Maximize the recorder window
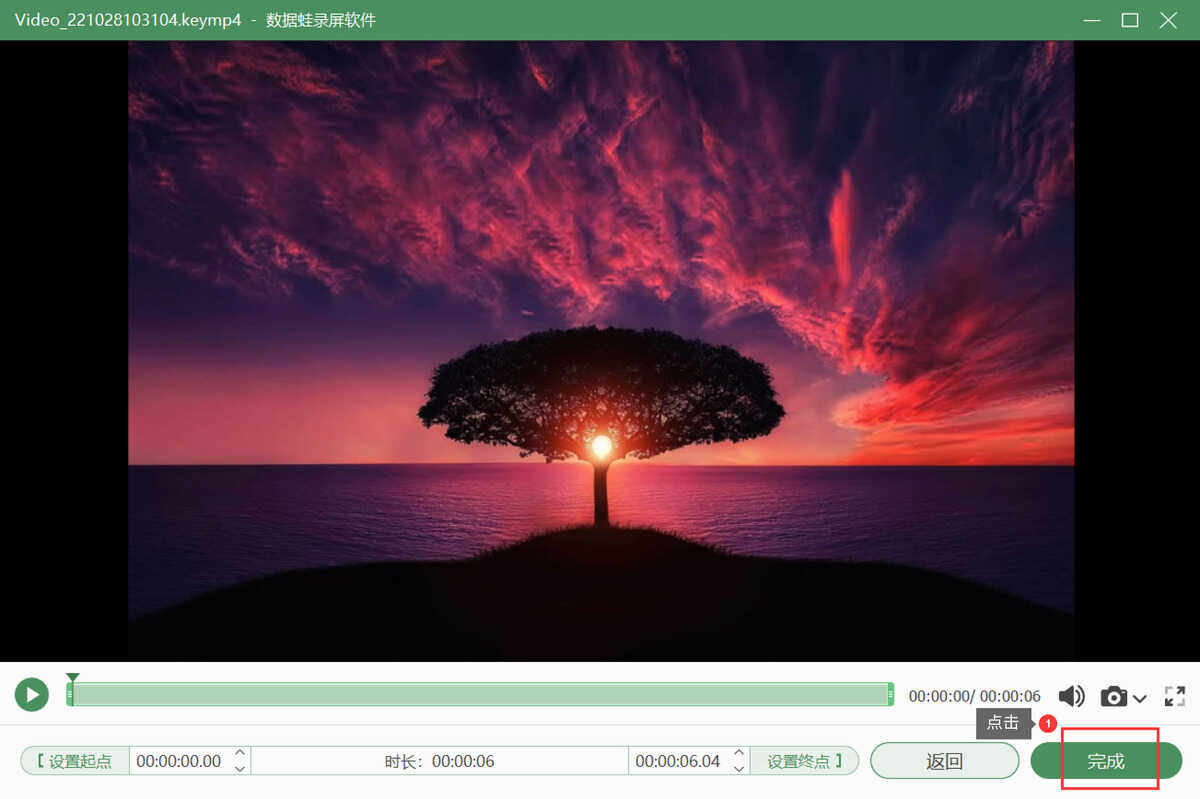The height and width of the screenshot is (799, 1200). tap(1130, 20)
